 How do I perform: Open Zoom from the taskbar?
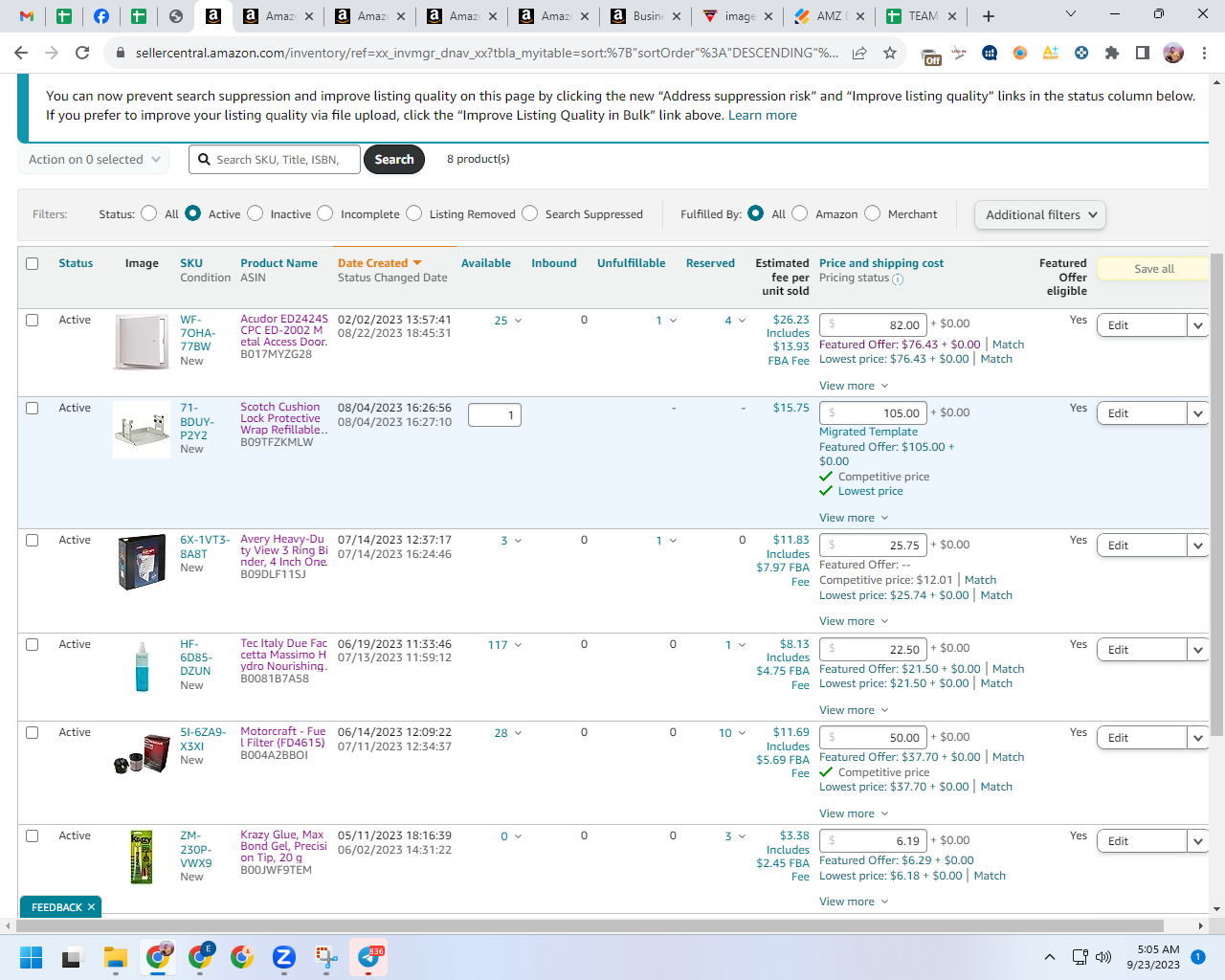tap(283, 957)
